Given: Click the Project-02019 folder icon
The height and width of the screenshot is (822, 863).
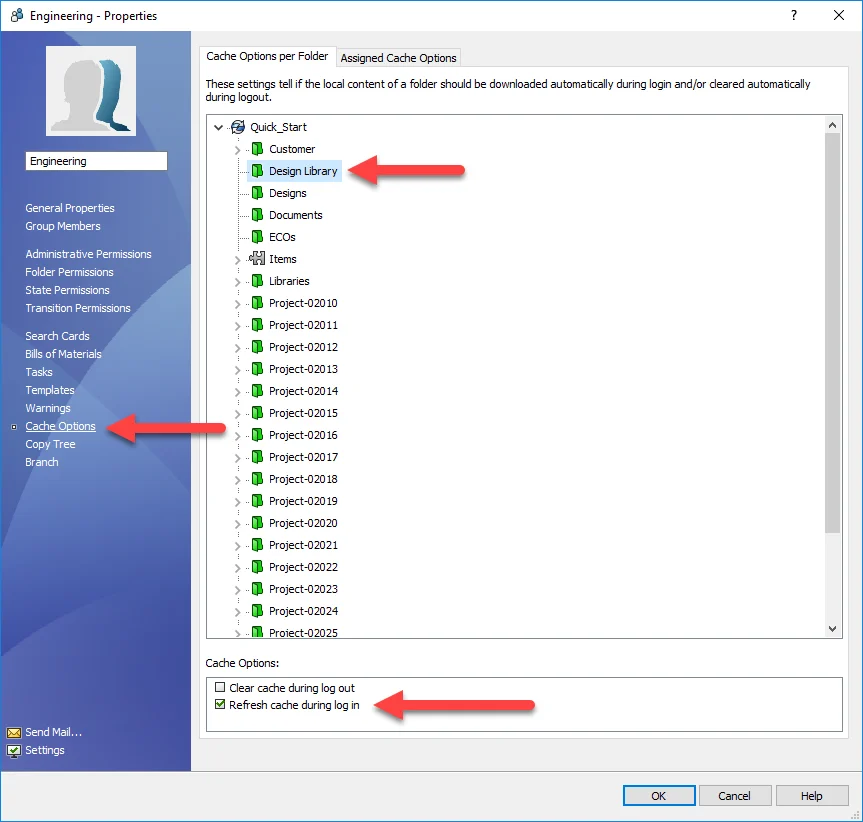Looking at the screenshot, I should pyautogui.click(x=257, y=501).
